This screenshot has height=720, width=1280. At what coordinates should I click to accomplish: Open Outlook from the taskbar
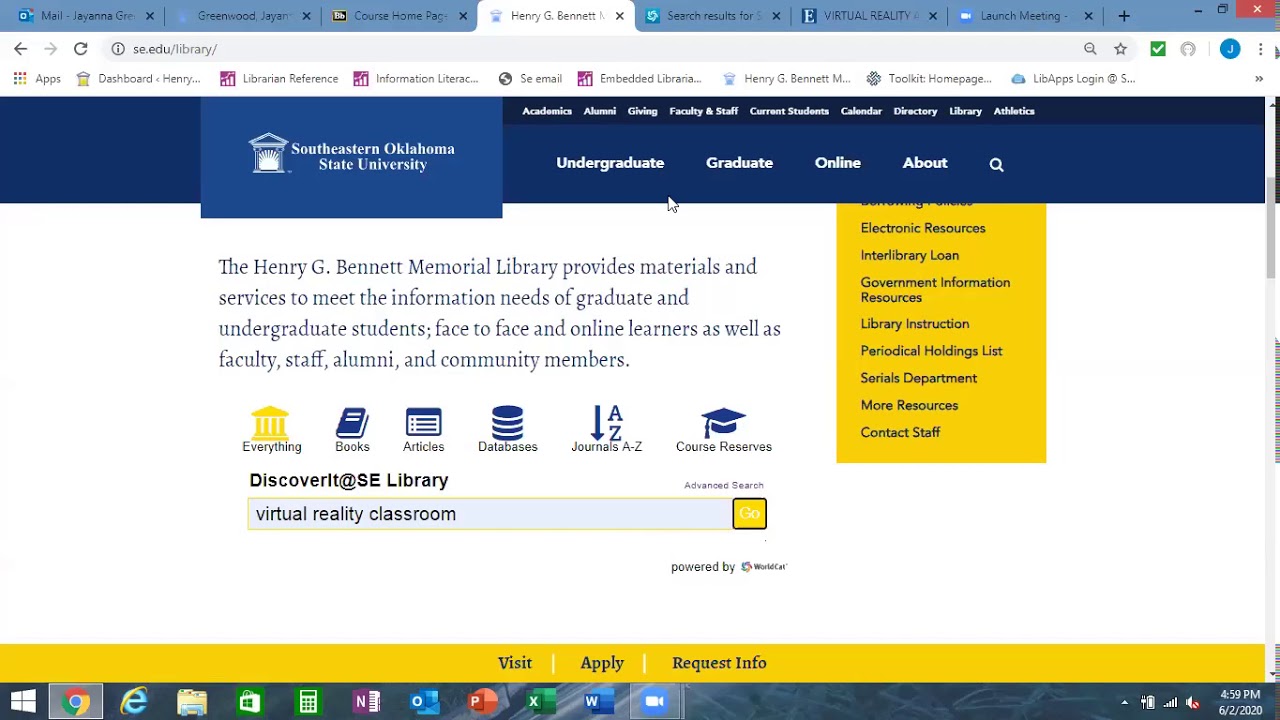[425, 702]
